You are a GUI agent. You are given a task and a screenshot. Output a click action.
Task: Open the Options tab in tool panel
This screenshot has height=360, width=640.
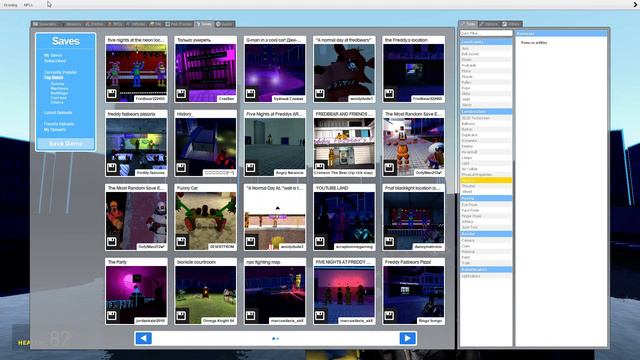pos(489,24)
